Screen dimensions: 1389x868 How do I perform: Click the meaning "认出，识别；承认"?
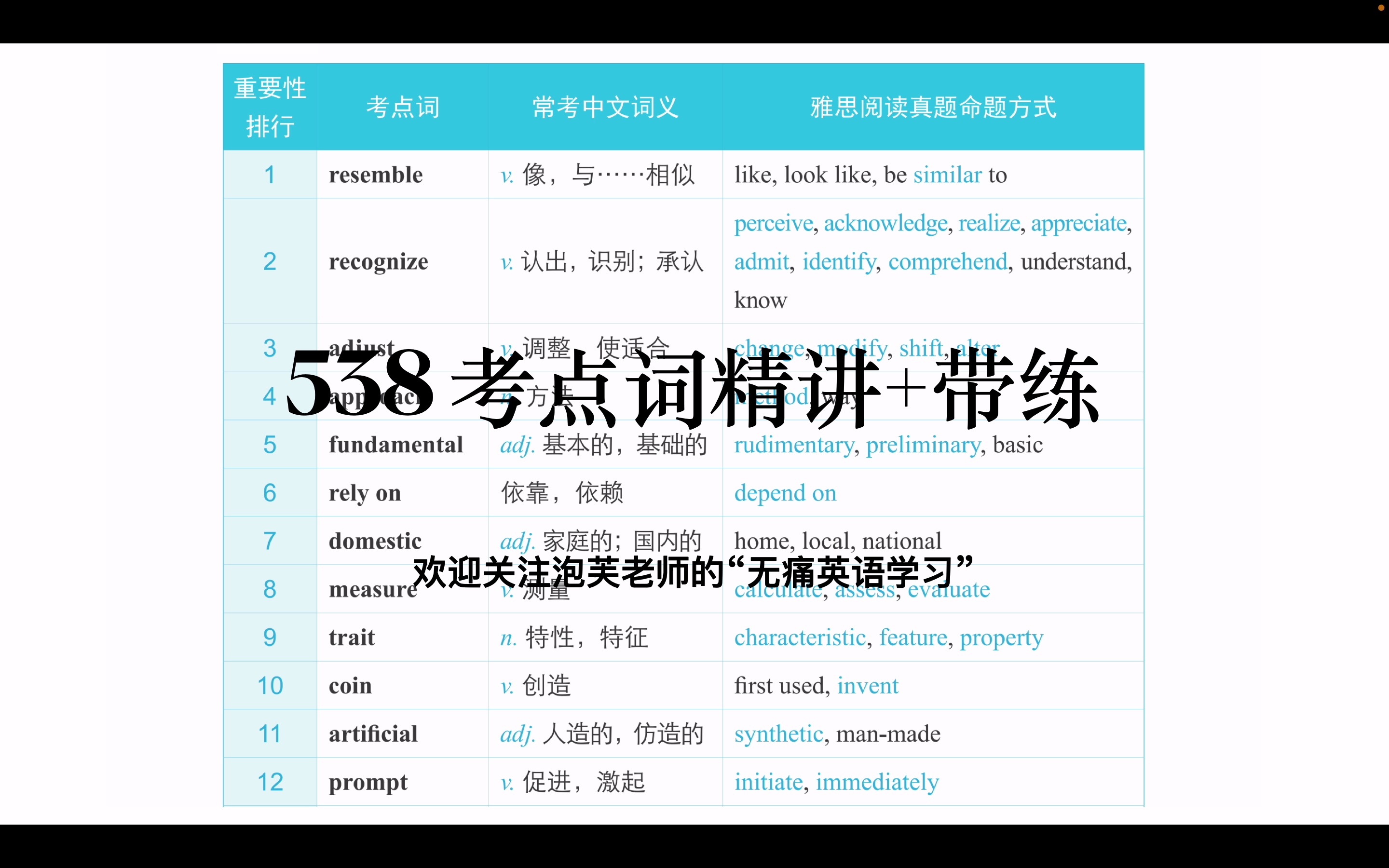pyautogui.click(x=613, y=262)
